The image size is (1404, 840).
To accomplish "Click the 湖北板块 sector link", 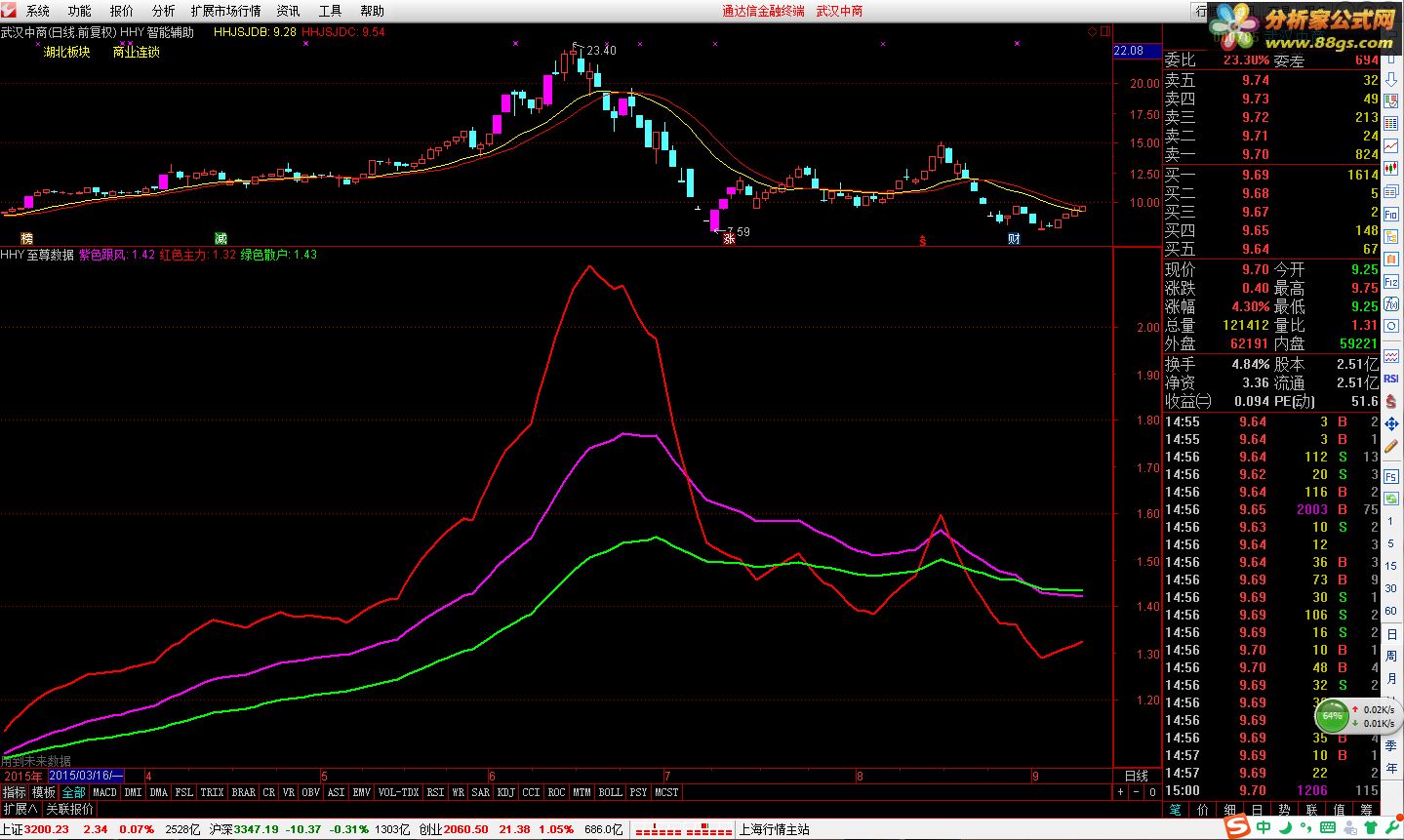I will coord(67,52).
